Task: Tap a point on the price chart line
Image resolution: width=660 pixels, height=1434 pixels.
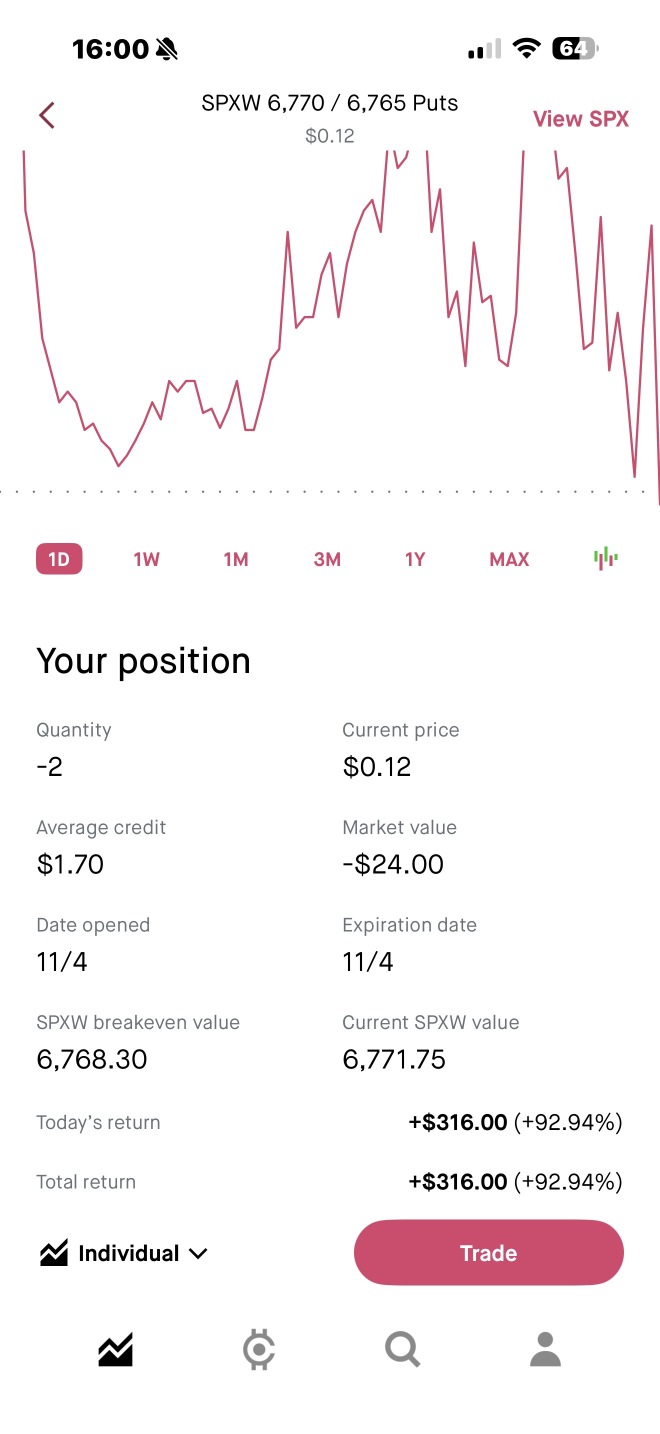Action: click(287, 234)
